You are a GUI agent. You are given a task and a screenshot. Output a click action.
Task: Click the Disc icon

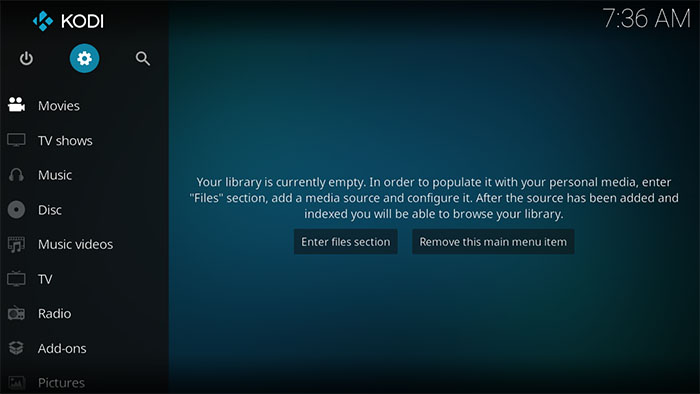pos(17,210)
